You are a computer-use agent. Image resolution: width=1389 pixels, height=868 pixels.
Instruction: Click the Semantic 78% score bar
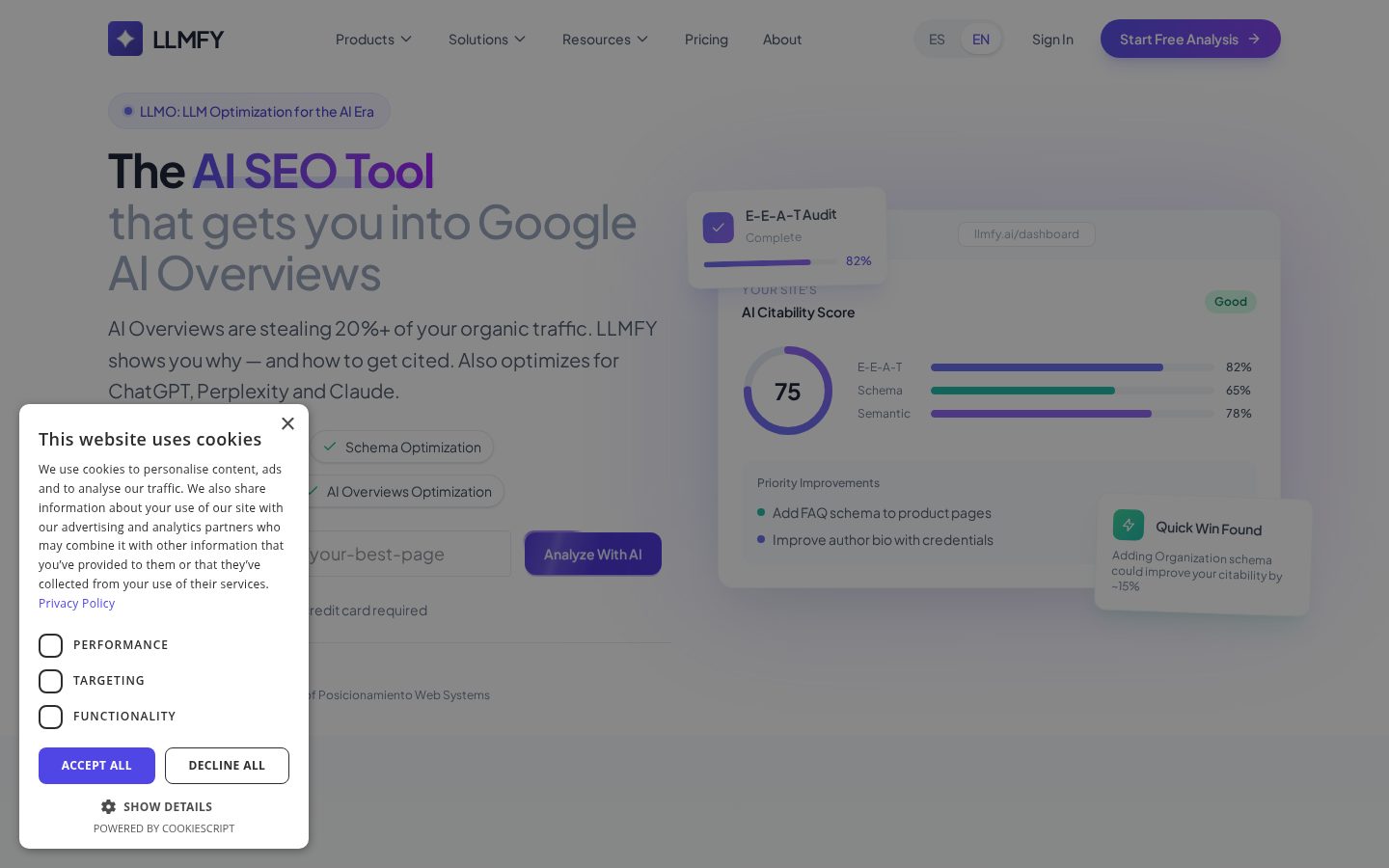pos(1073,414)
